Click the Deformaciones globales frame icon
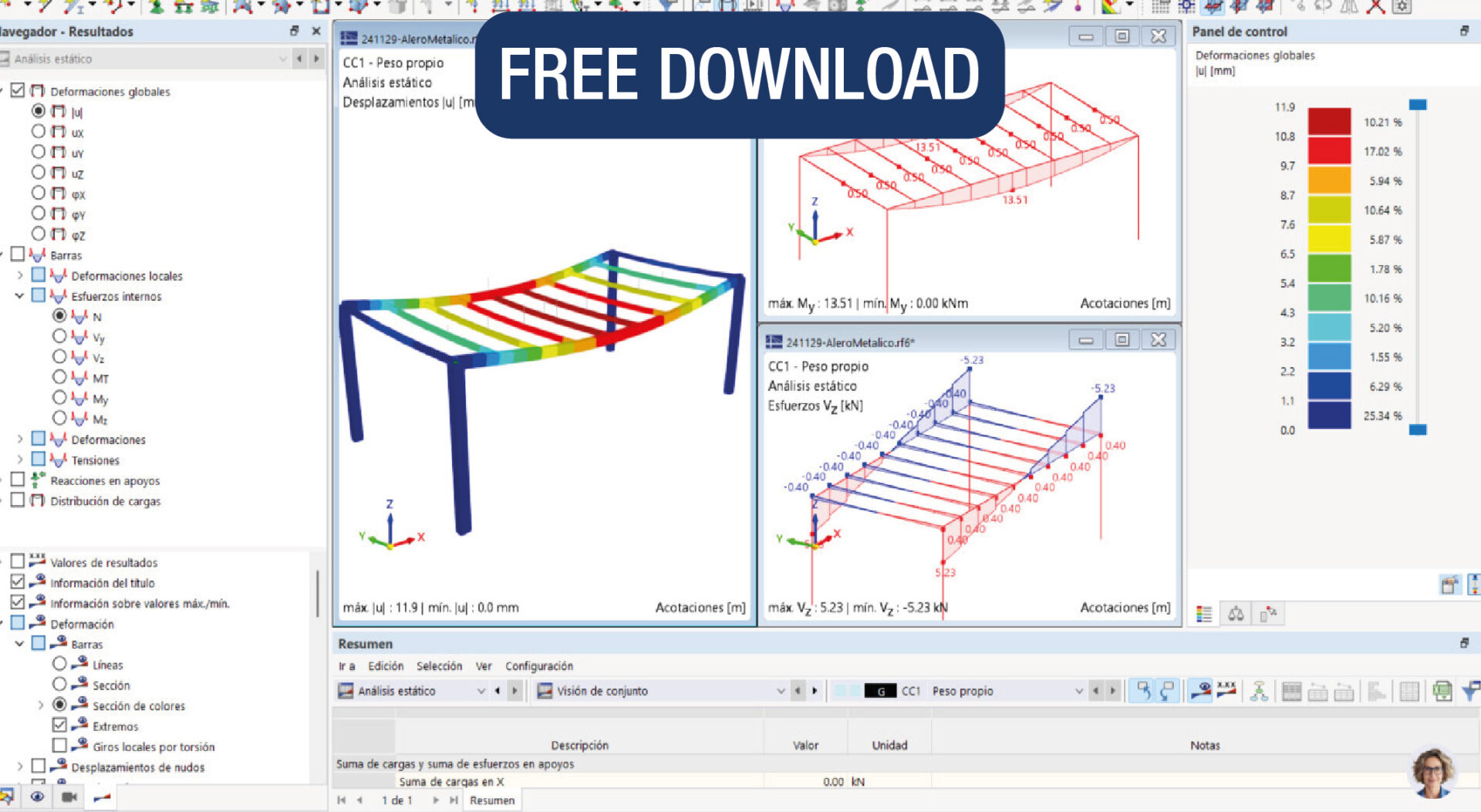 point(37,91)
